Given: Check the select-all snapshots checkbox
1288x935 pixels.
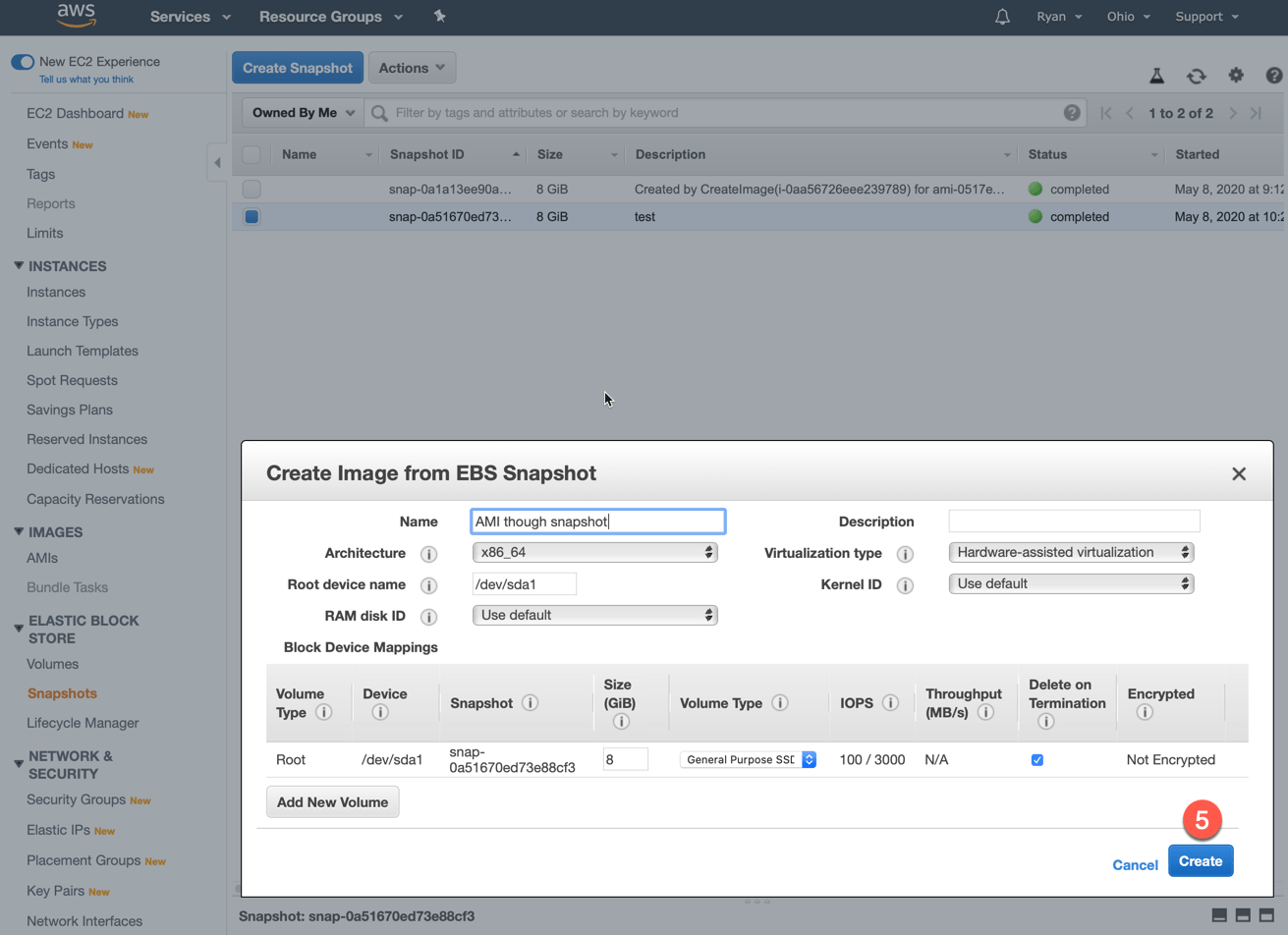Looking at the screenshot, I should [x=252, y=154].
